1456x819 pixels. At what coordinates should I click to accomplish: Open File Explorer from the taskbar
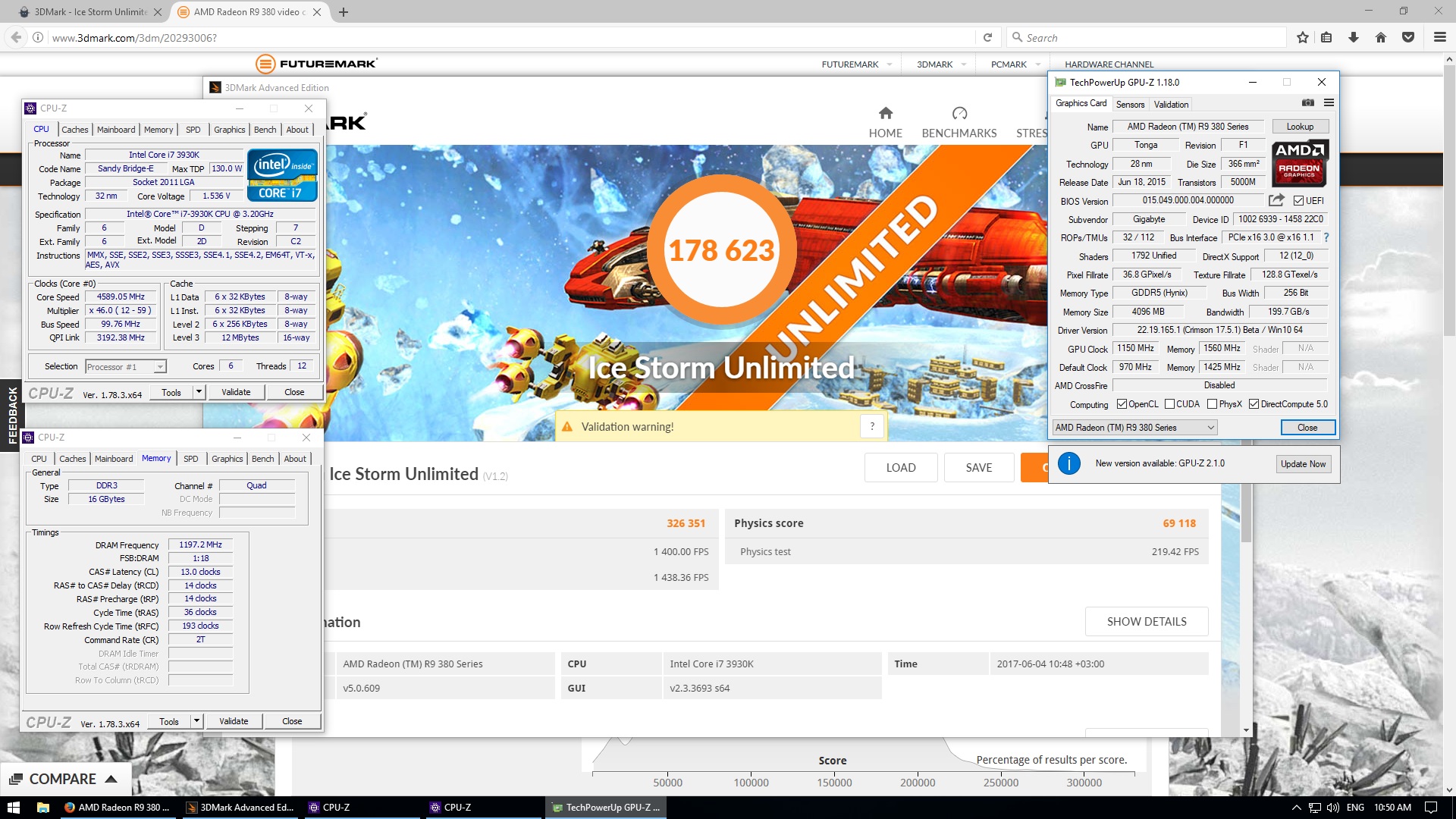[43, 807]
